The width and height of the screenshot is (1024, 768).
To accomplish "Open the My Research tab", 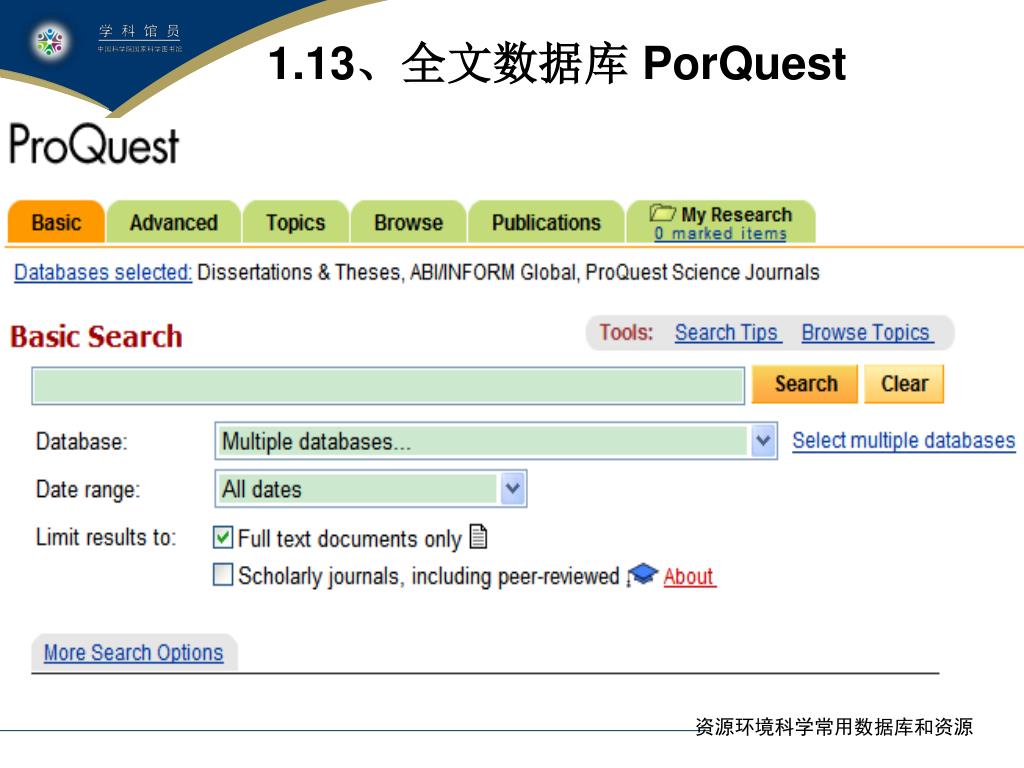I will click(x=721, y=222).
